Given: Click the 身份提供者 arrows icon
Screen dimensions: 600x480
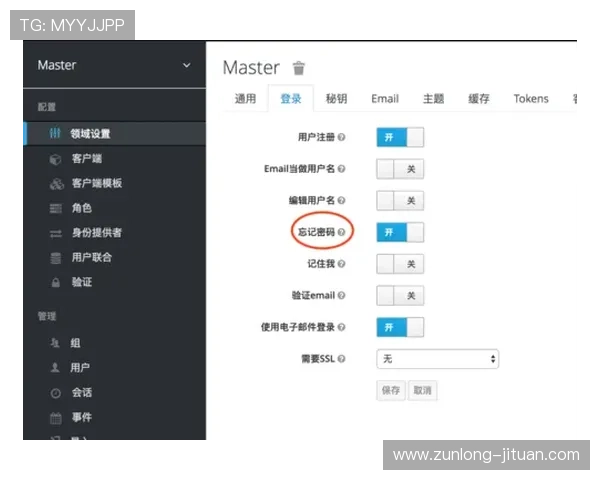Looking at the screenshot, I should tap(56, 233).
